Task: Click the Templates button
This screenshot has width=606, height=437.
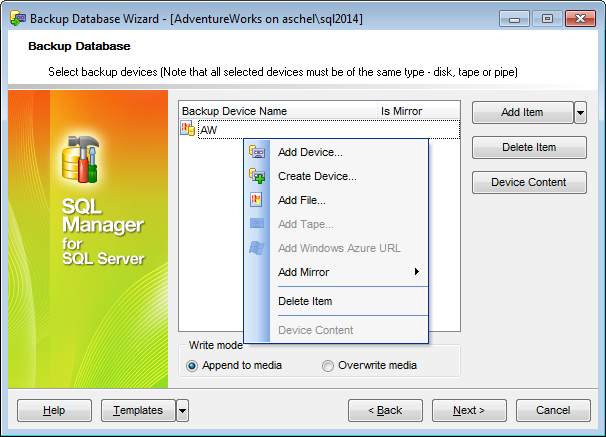Action: 138,410
